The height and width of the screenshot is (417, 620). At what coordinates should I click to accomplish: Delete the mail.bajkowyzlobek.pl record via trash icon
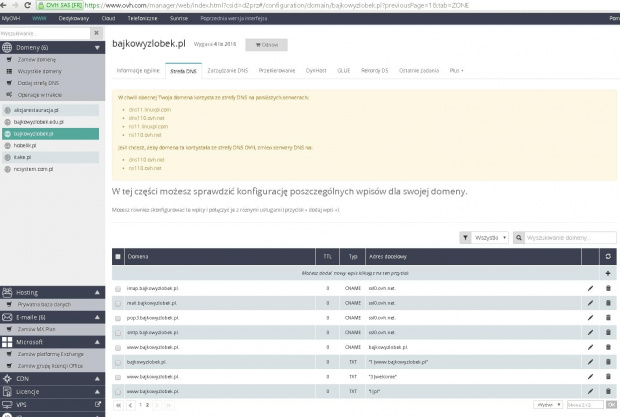click(x=608, y=302)
